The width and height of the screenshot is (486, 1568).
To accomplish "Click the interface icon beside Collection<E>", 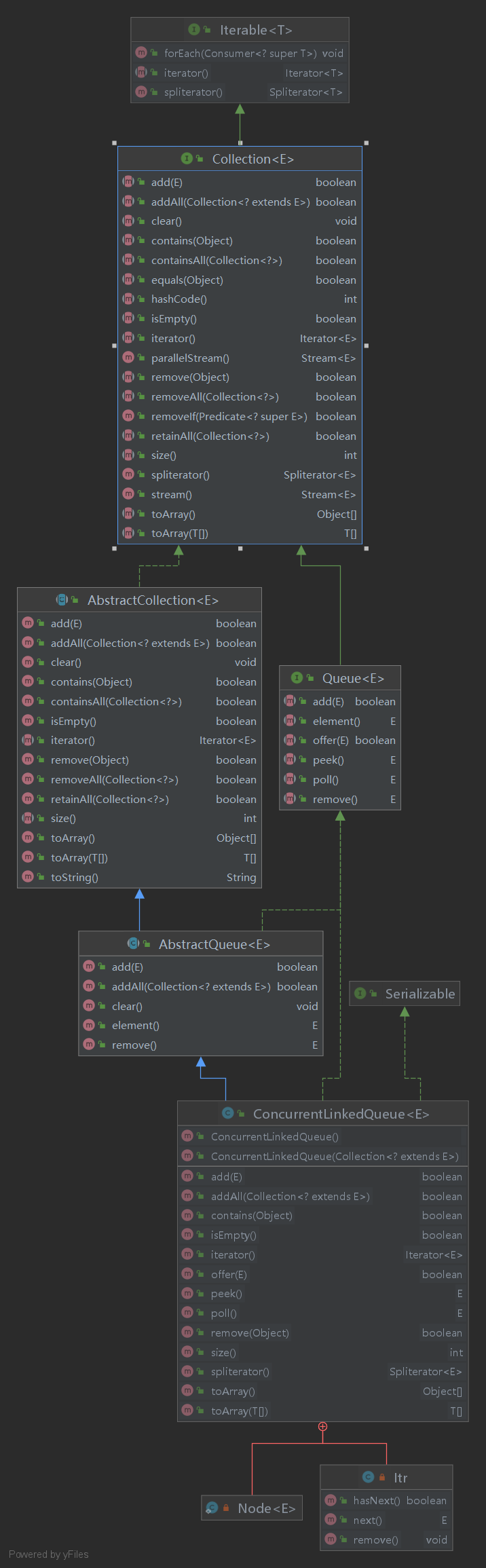I will pos(187,159).
